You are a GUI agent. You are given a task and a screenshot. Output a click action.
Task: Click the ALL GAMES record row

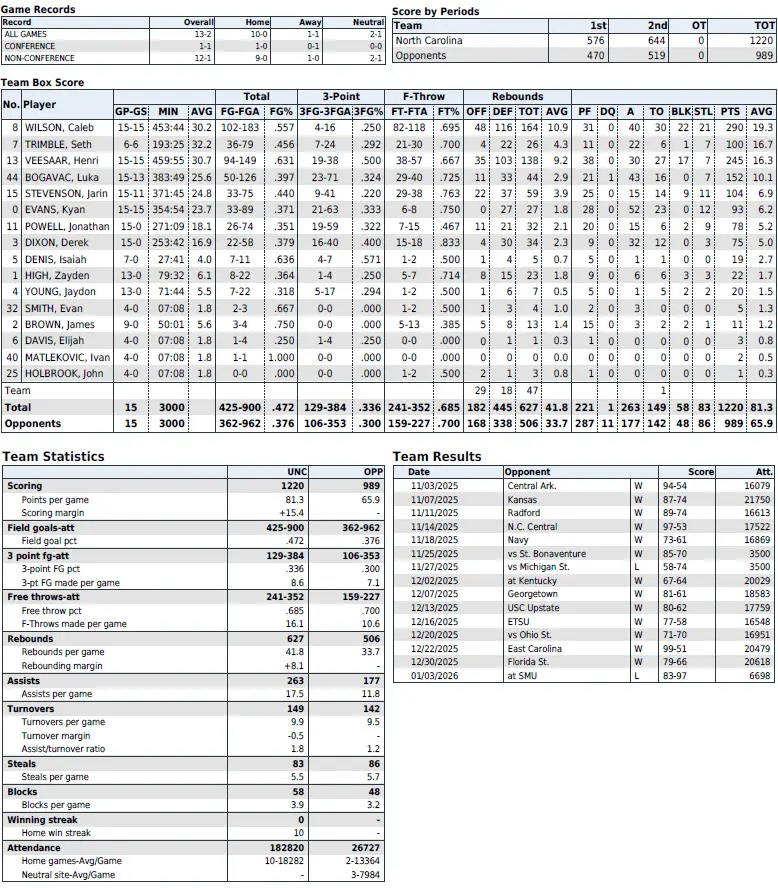[x=26, y=34]
